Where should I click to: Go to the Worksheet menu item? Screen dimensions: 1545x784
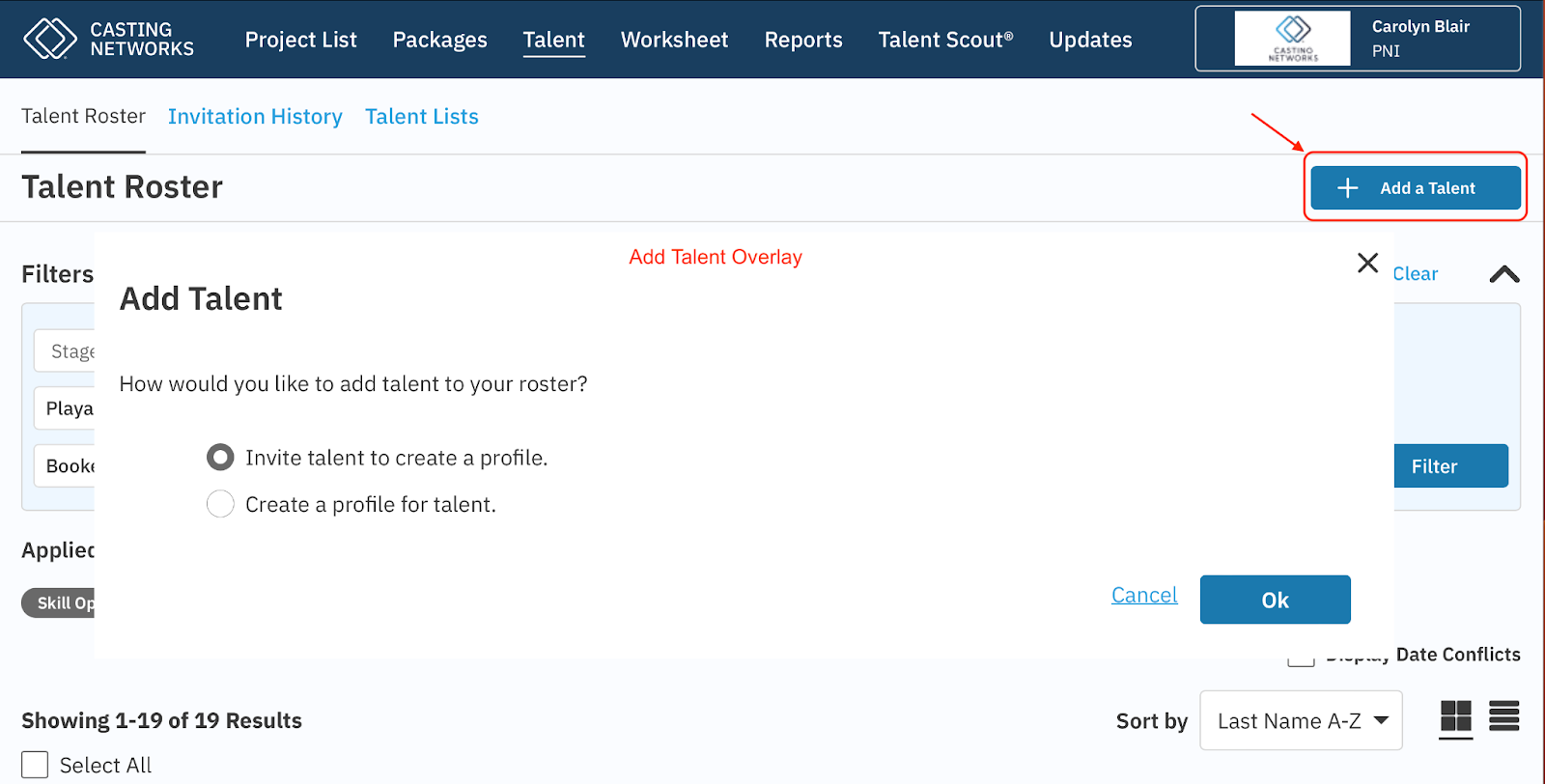point(674,40)
